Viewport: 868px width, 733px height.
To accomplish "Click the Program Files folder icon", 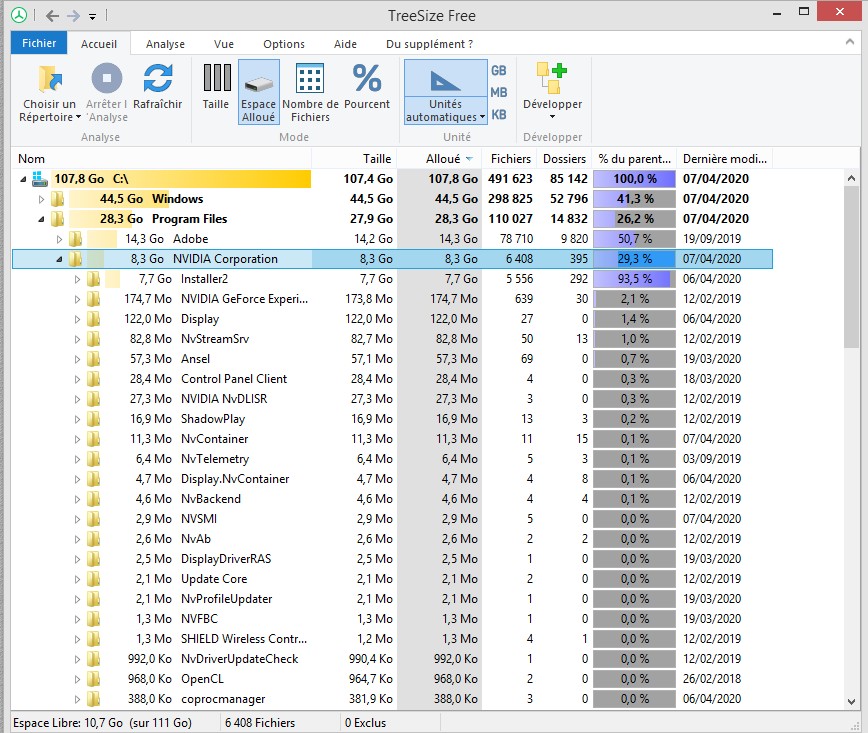I will point(58,219).
